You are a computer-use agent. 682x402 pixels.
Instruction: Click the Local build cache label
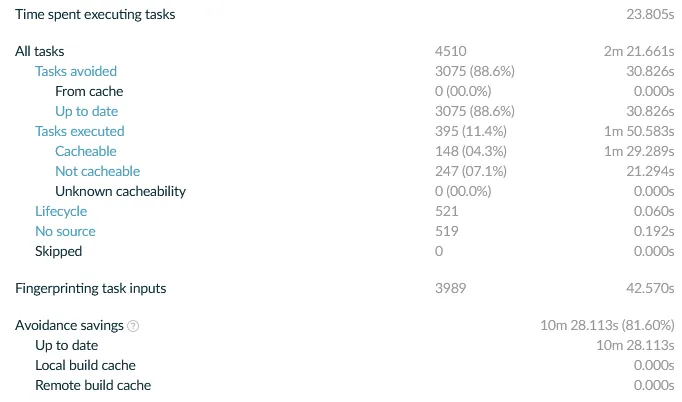pyautogui.click(x=85, y=365)
